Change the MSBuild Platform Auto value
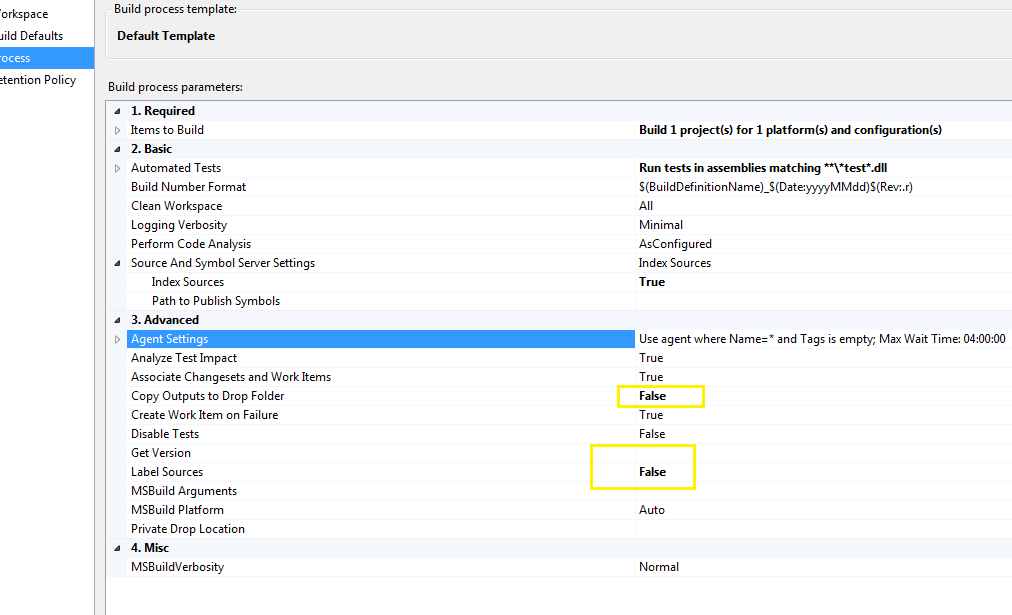Screen dimensions: 1012x615 pyautogui.click(x=652, y=510)
